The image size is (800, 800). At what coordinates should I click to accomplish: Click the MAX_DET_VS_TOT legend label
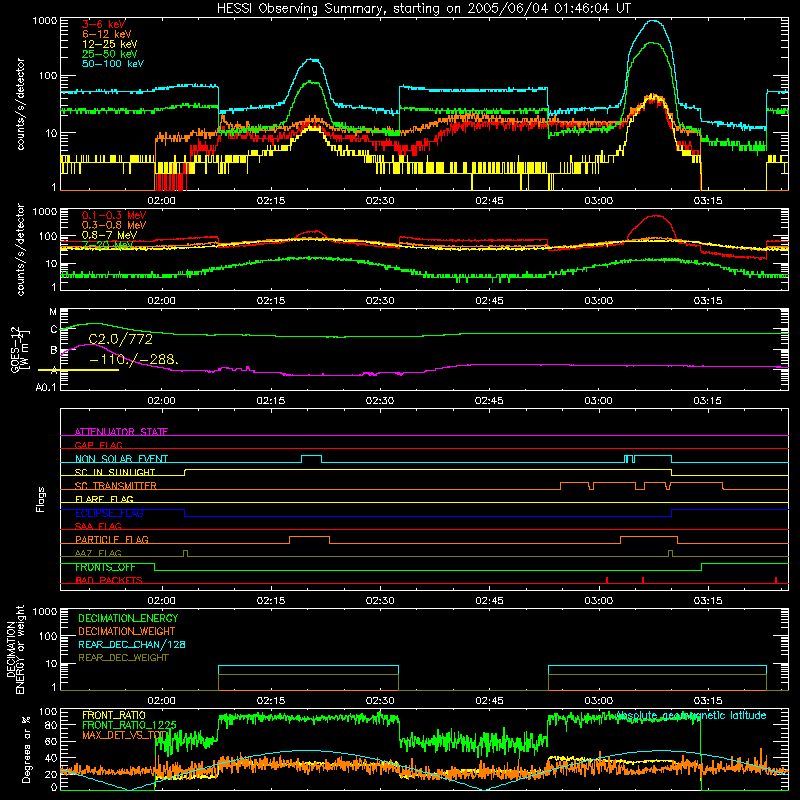click(125, 735)
